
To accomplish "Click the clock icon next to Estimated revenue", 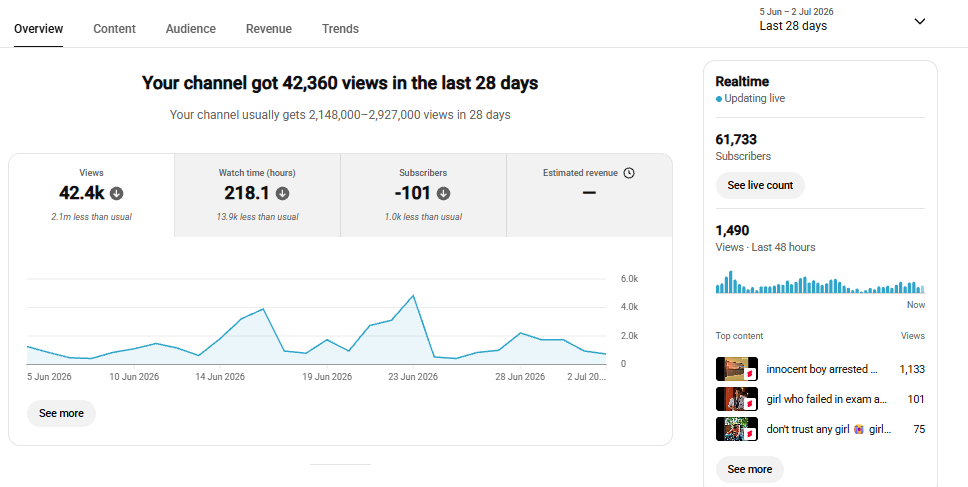I will tap(629, 173).
